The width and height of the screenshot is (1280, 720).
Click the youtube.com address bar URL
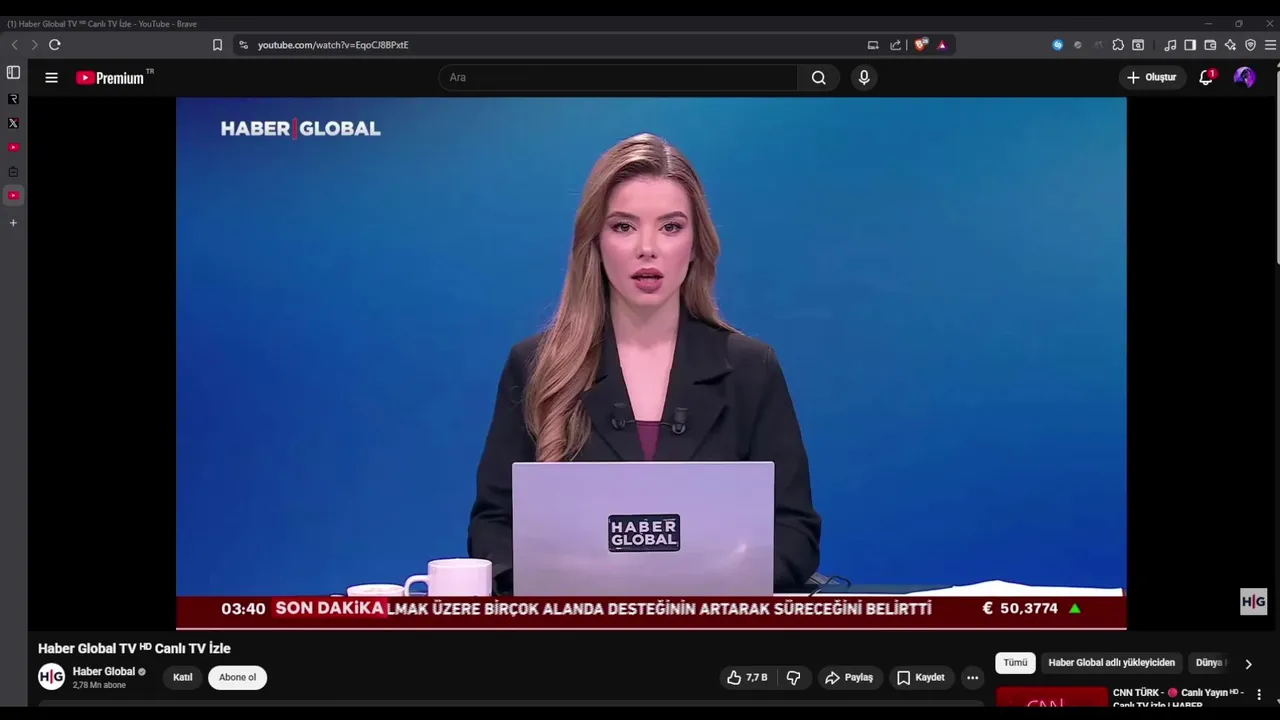pyautogui.click(x=333, y=45)
